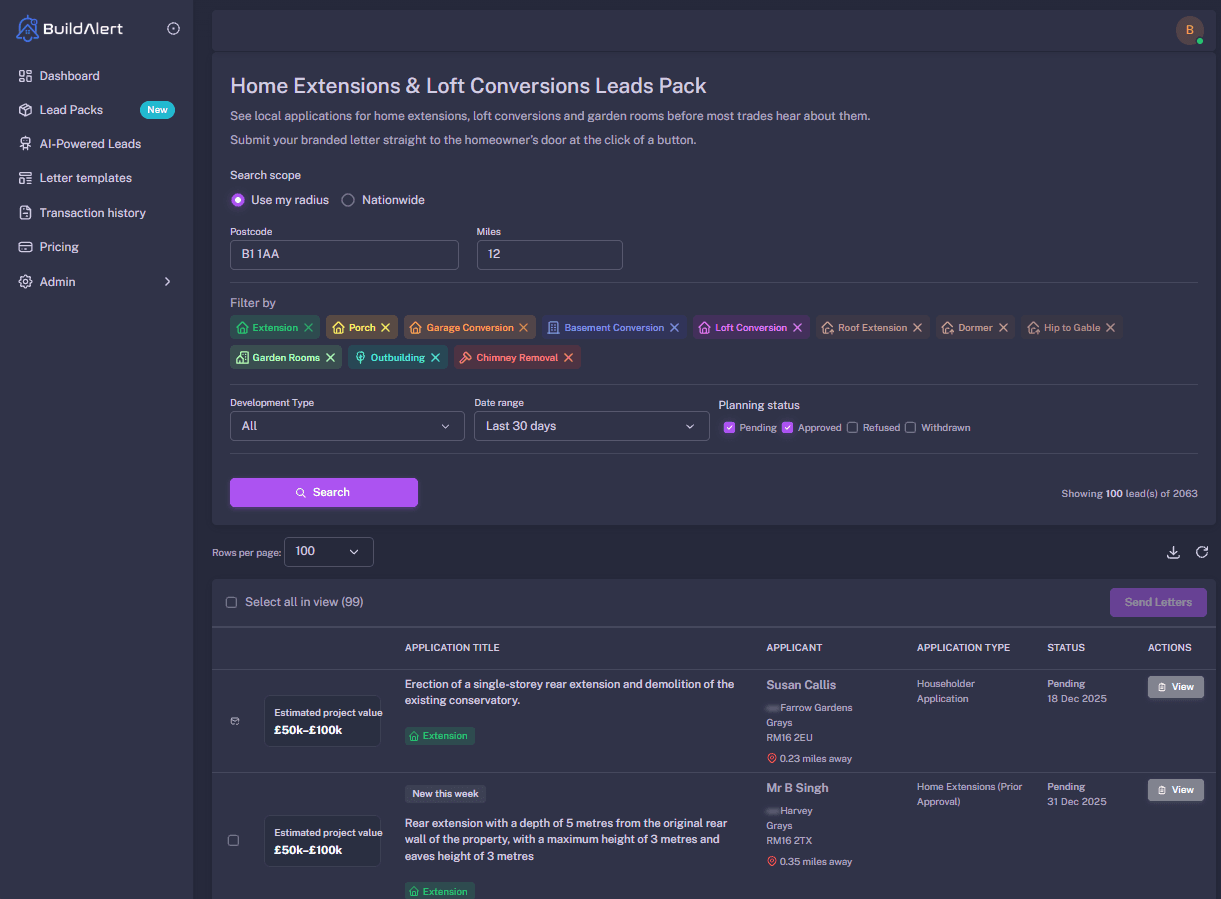View Transaction history using the sidebar icon

(24, 212)
